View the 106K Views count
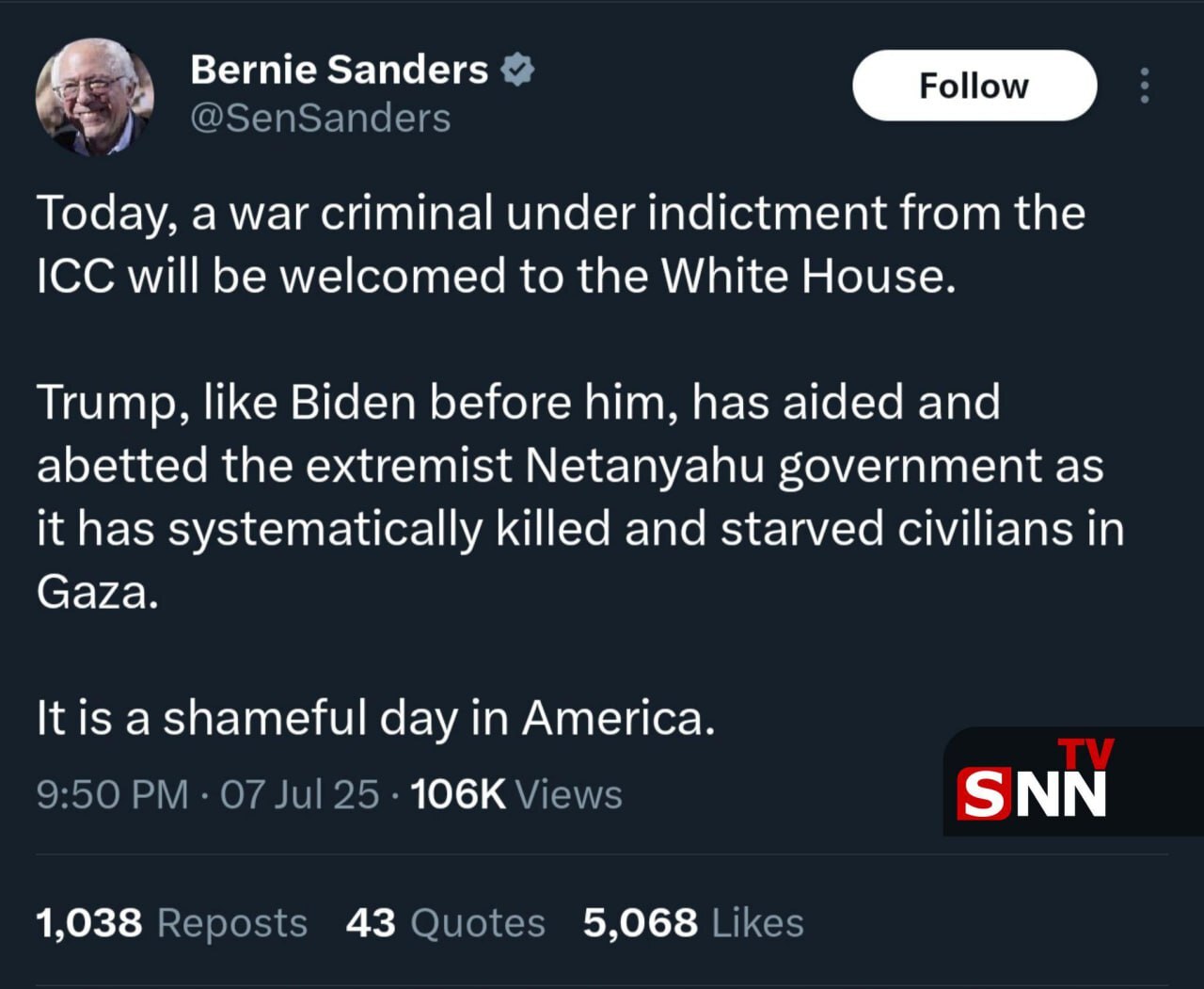Image resolution: width=1204 pixels, height=989 pixels. [515, 794]
